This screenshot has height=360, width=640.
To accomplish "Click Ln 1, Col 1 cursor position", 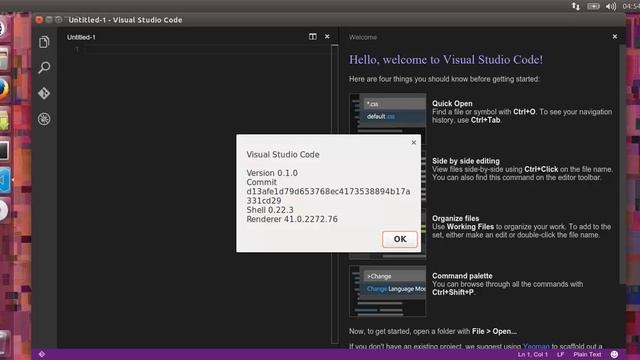I will (x=533, y=354).
